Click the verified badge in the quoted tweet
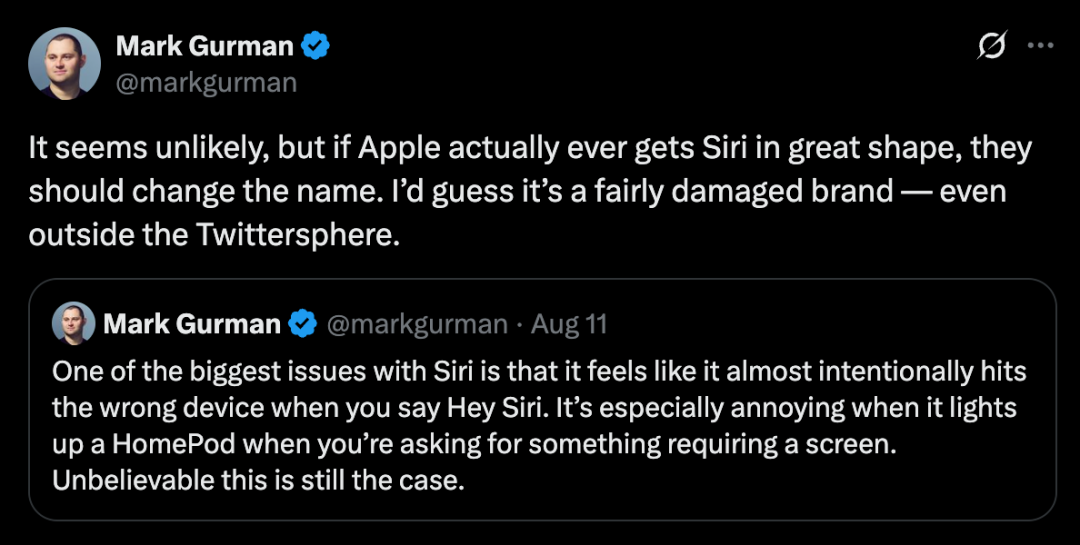This screenshot has height=545, width=1080. click(x=303, y=324)
